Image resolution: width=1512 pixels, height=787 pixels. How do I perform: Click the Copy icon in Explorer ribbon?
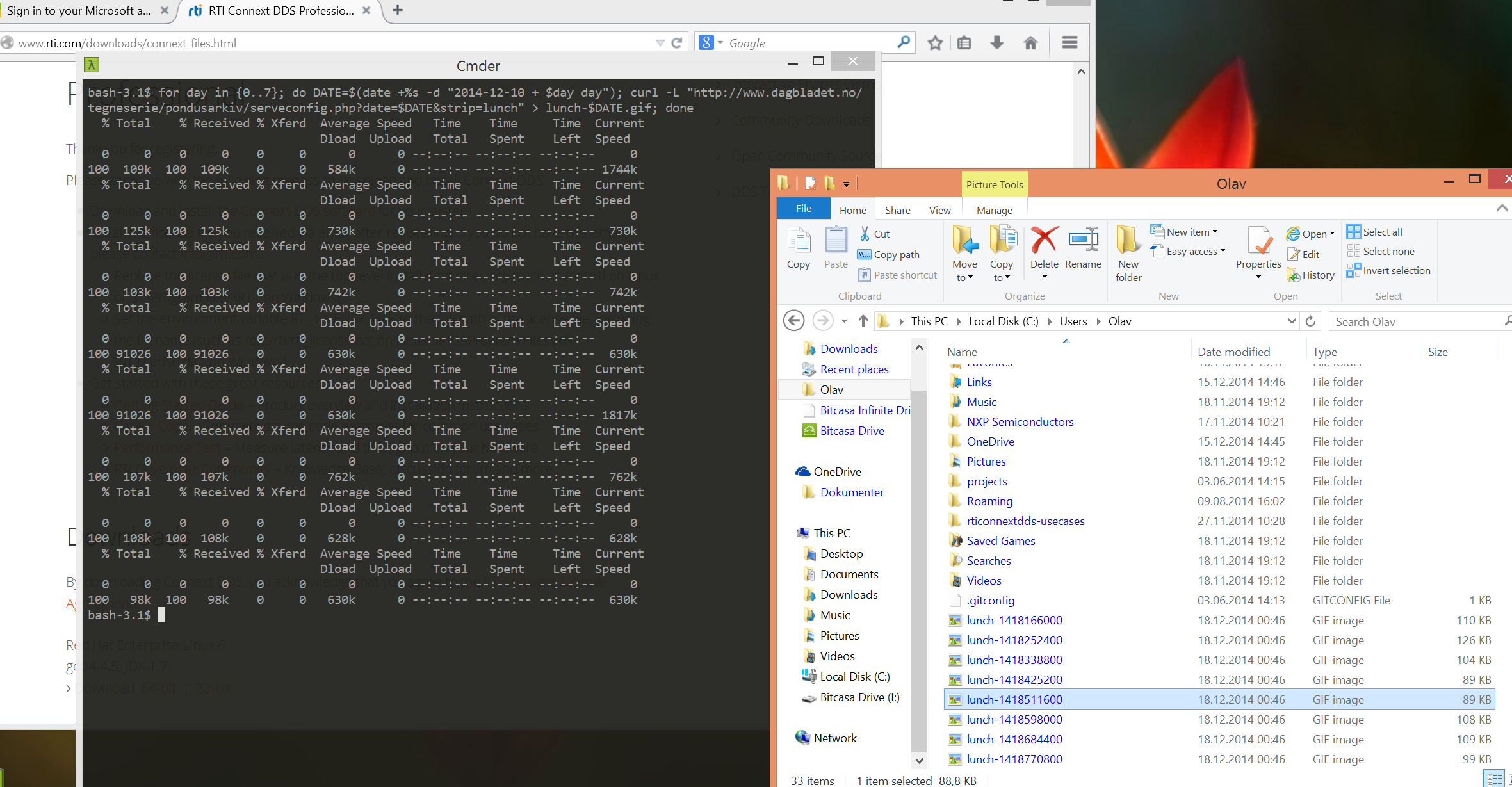[798, 248]
